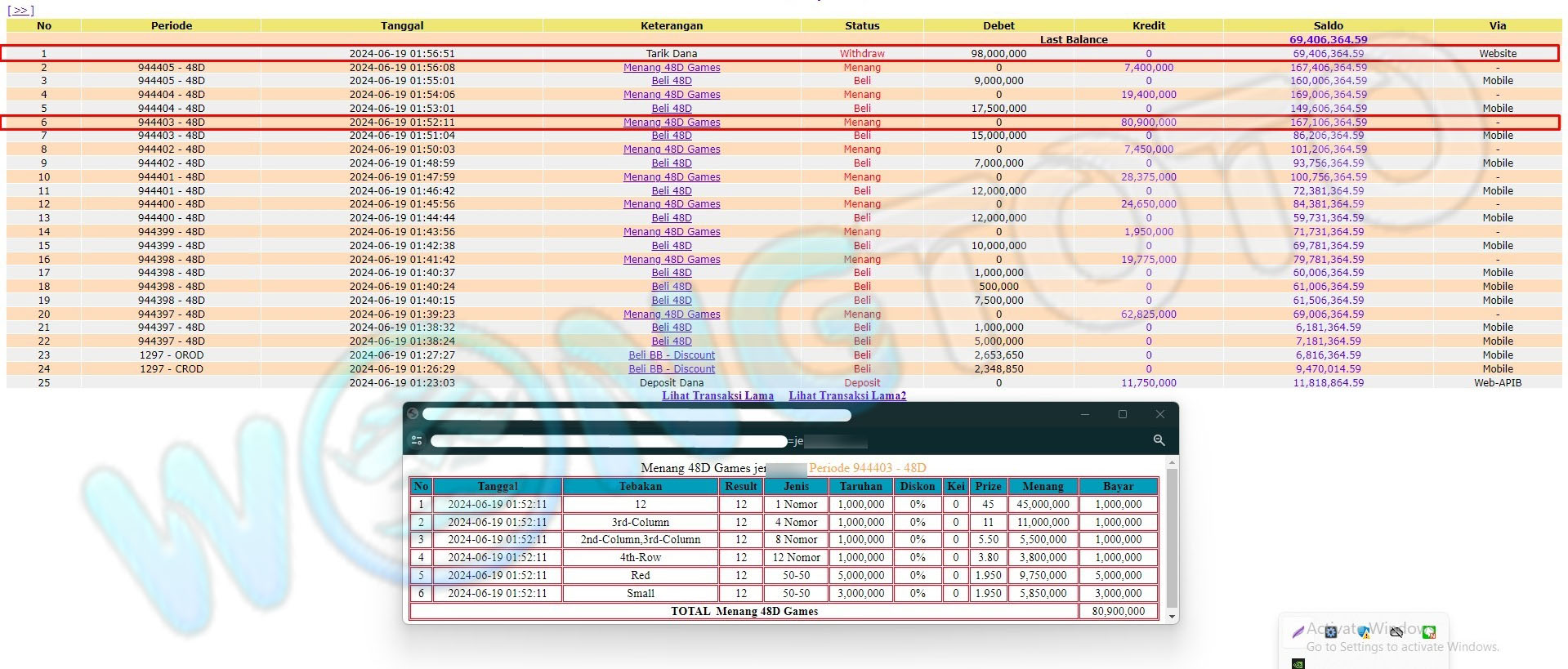Open the NVIDIA tray icon
Image resolution: width=1568 pixels, height=669 pixels.
(x=1298, y=663)
